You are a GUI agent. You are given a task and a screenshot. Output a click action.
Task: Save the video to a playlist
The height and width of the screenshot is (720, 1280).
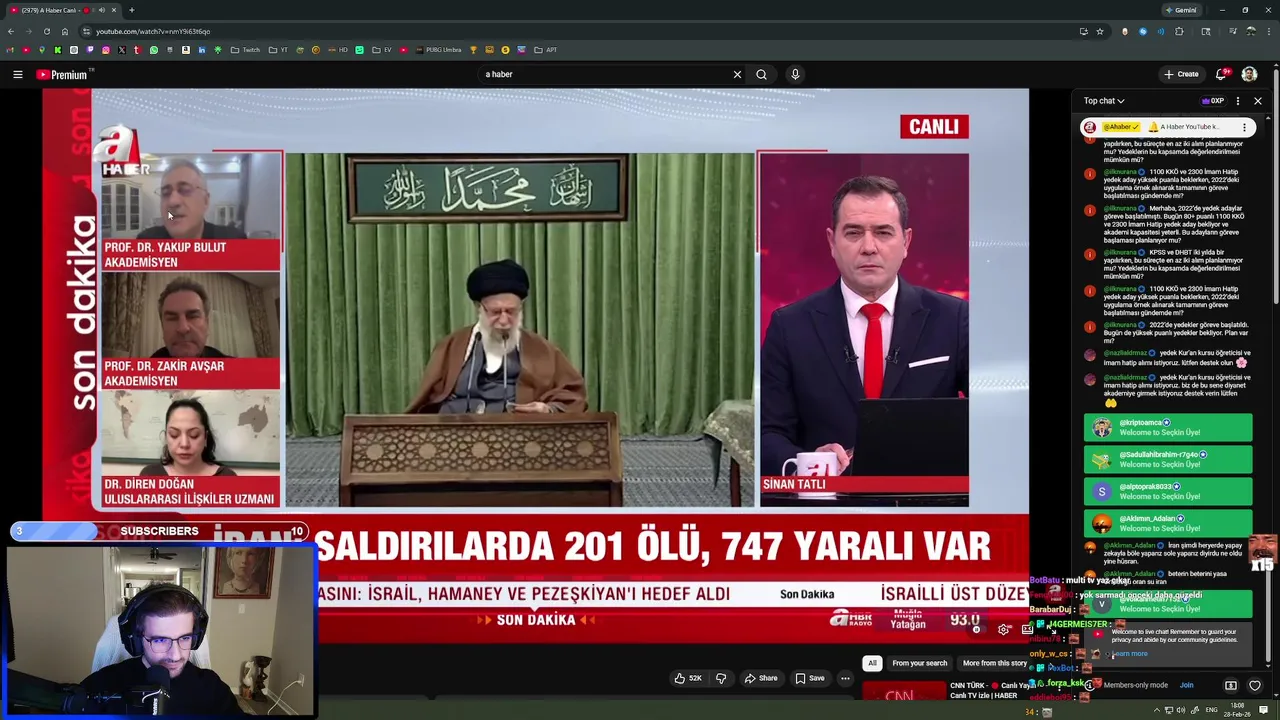click(810, 678)
